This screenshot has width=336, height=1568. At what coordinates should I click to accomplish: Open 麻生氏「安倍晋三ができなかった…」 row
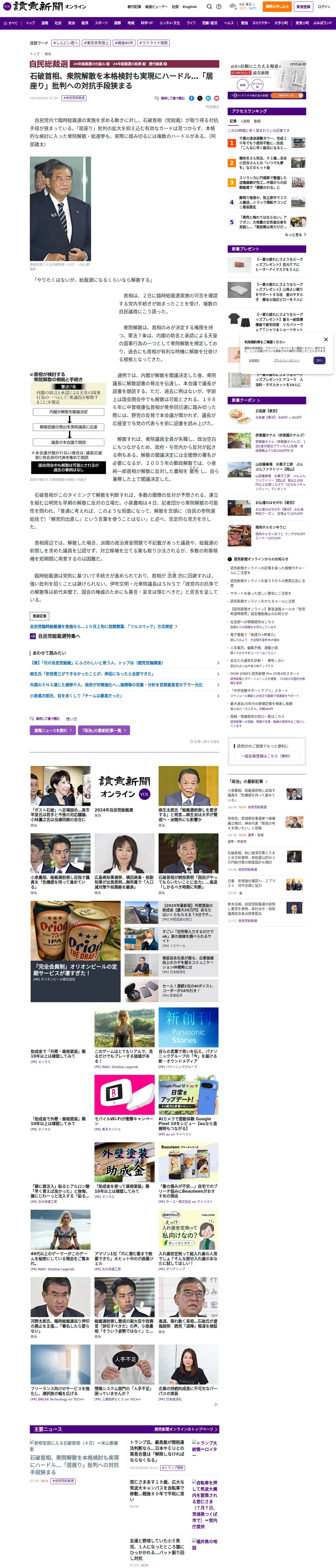(x=124, y=674)
